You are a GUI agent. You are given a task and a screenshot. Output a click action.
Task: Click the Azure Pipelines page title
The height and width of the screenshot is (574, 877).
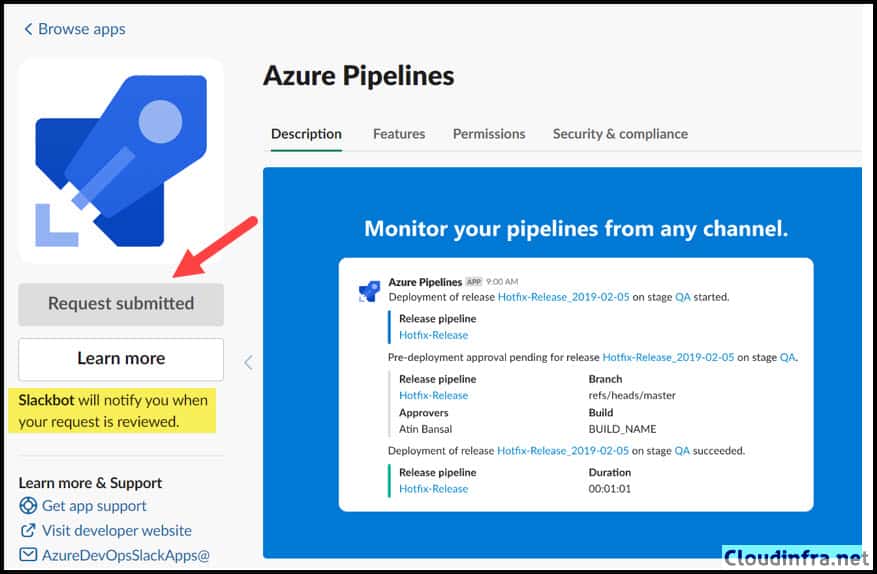pos(359,76)
